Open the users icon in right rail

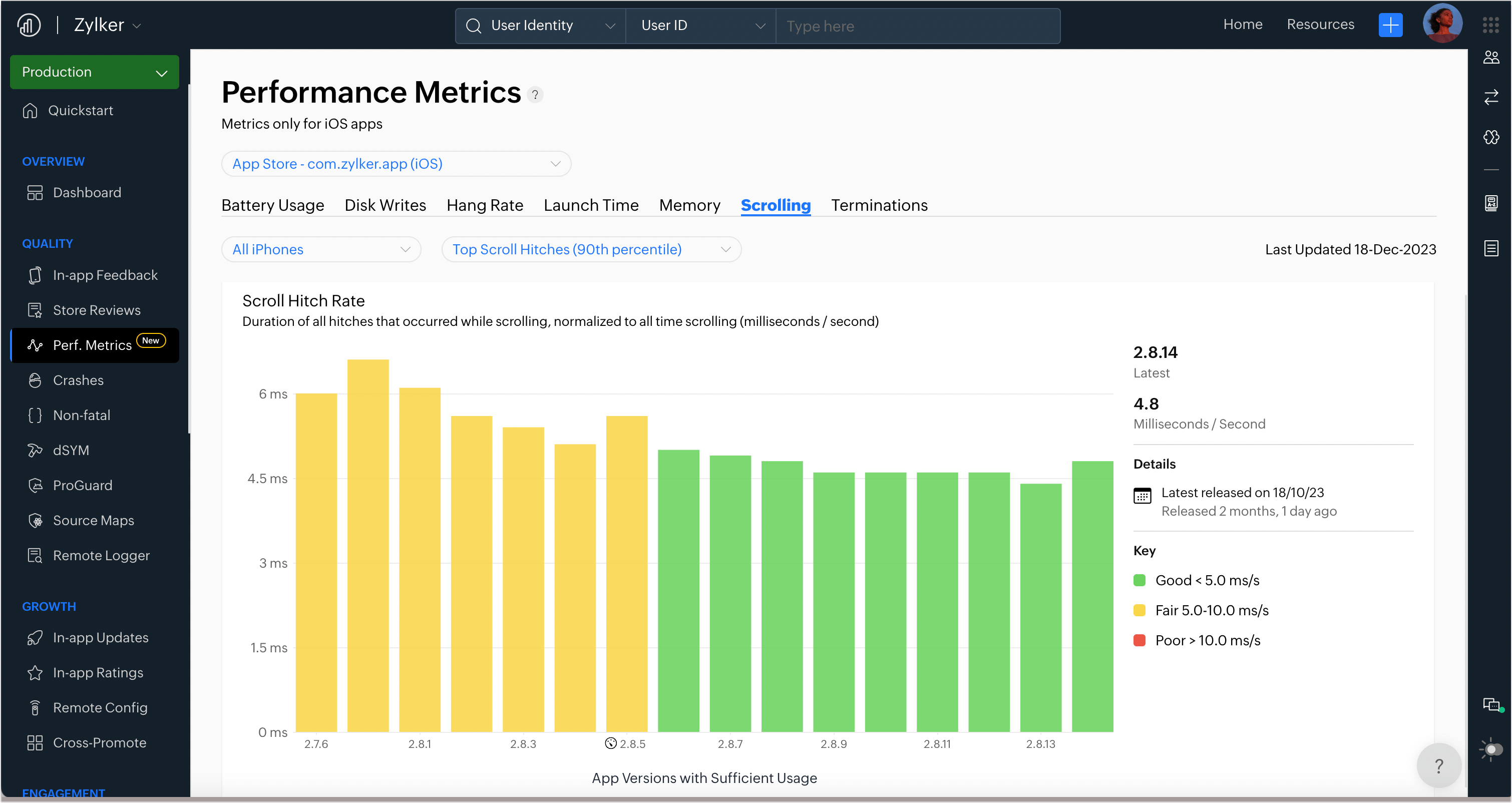coord(1491,58)
